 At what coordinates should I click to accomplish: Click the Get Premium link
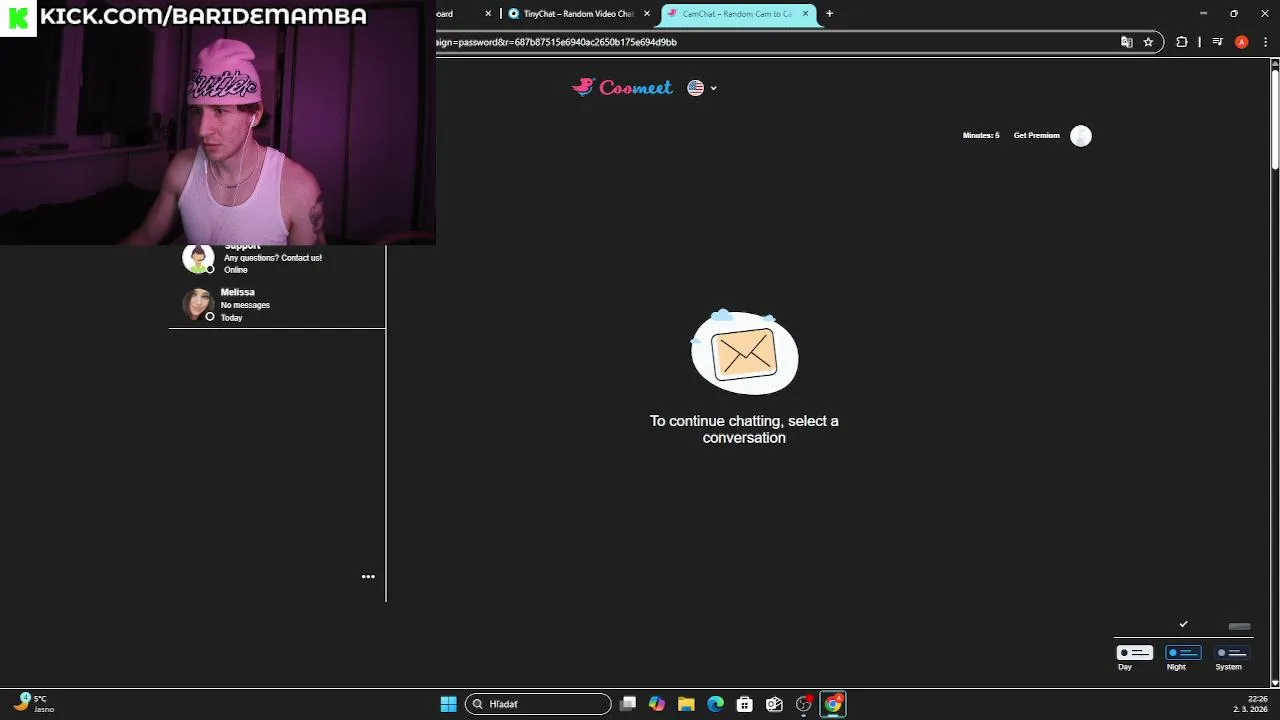[x=1036, y=135]
